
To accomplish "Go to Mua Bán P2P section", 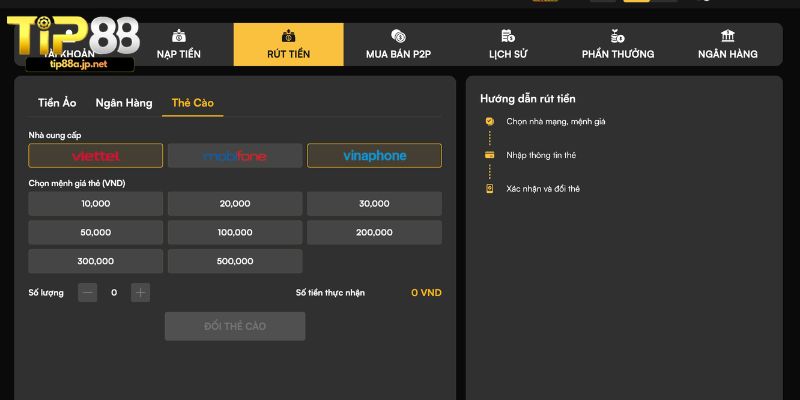I will point(398,44).
